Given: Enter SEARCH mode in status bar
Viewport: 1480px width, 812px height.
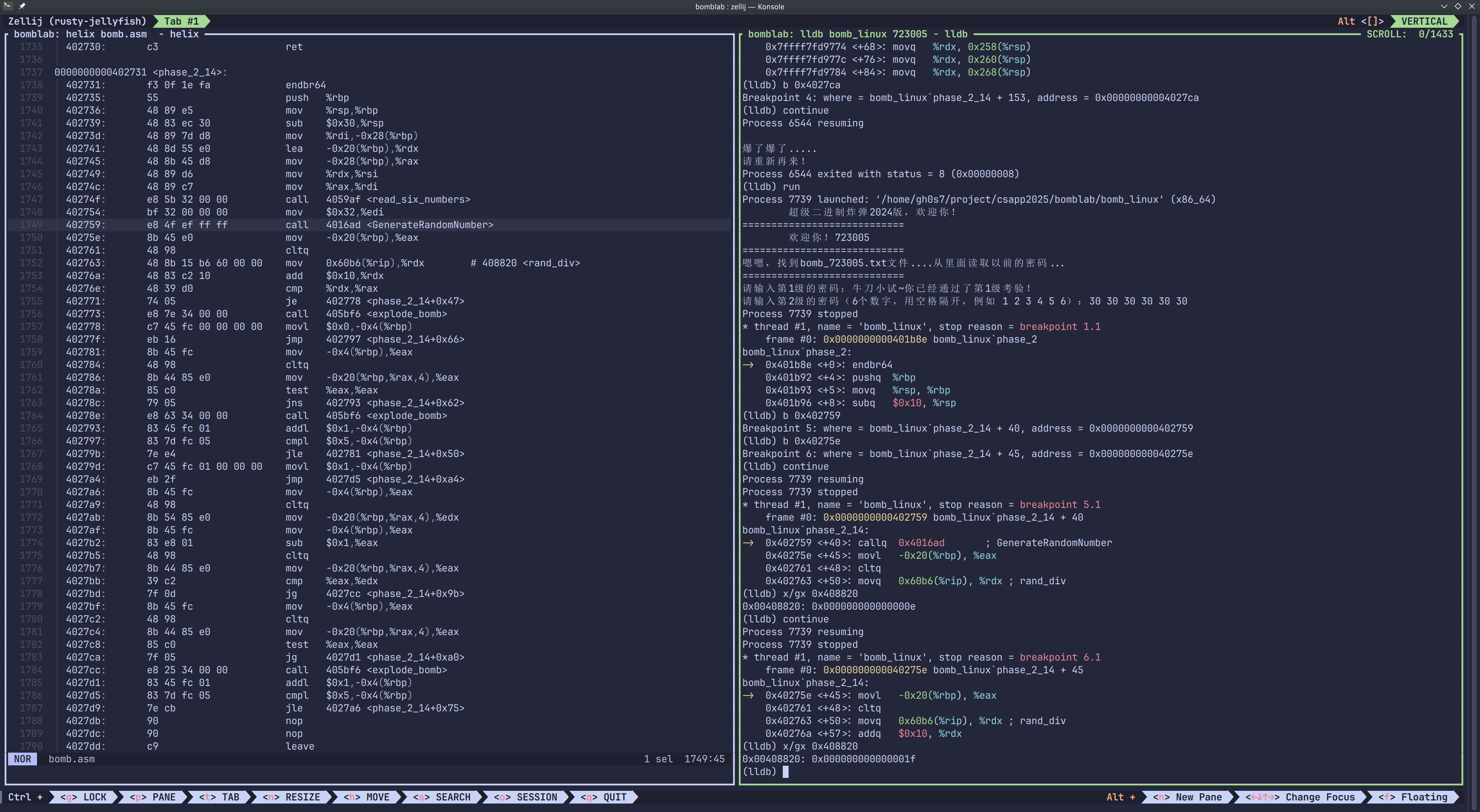Looking at the screenshot, I should point(442,797).
